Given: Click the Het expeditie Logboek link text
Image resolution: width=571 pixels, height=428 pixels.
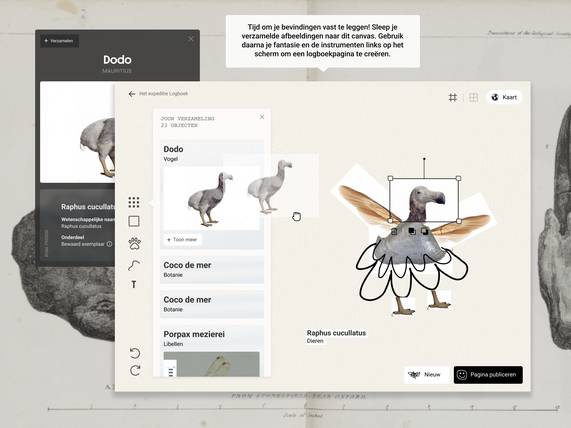Looking at the screenshot, I should tap(164, 94).
